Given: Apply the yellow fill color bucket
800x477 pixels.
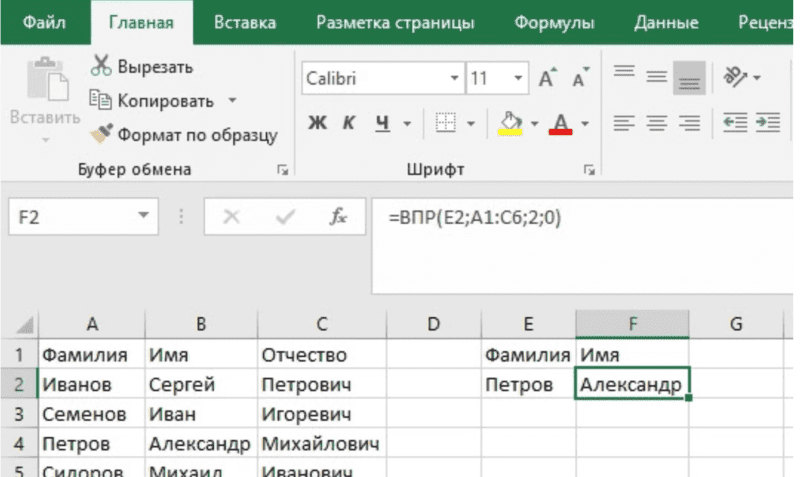Looking at the screenshot, I should click(510, 123).
